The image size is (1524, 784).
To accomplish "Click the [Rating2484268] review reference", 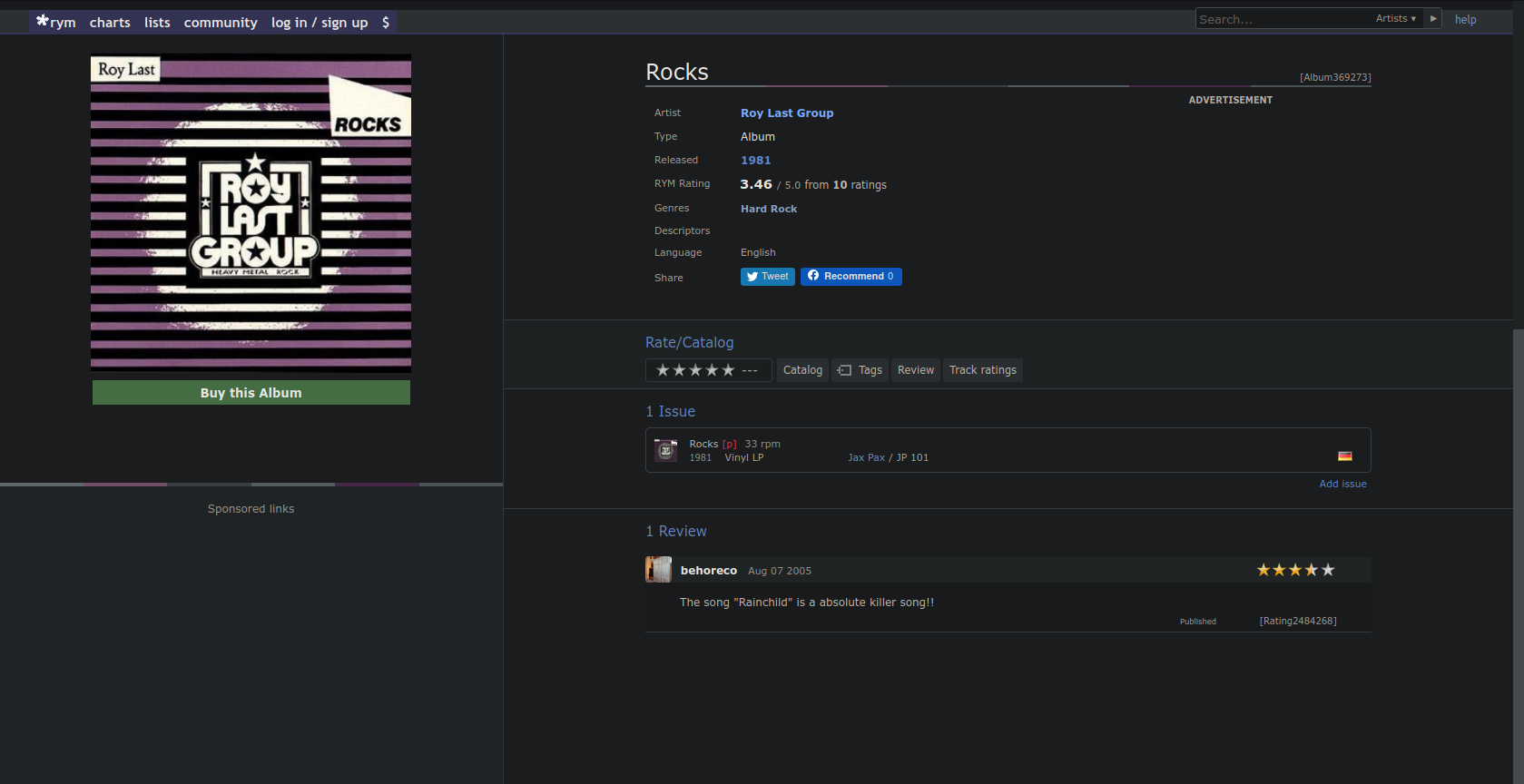I will pyautogui.click(x=1298, y=622).
